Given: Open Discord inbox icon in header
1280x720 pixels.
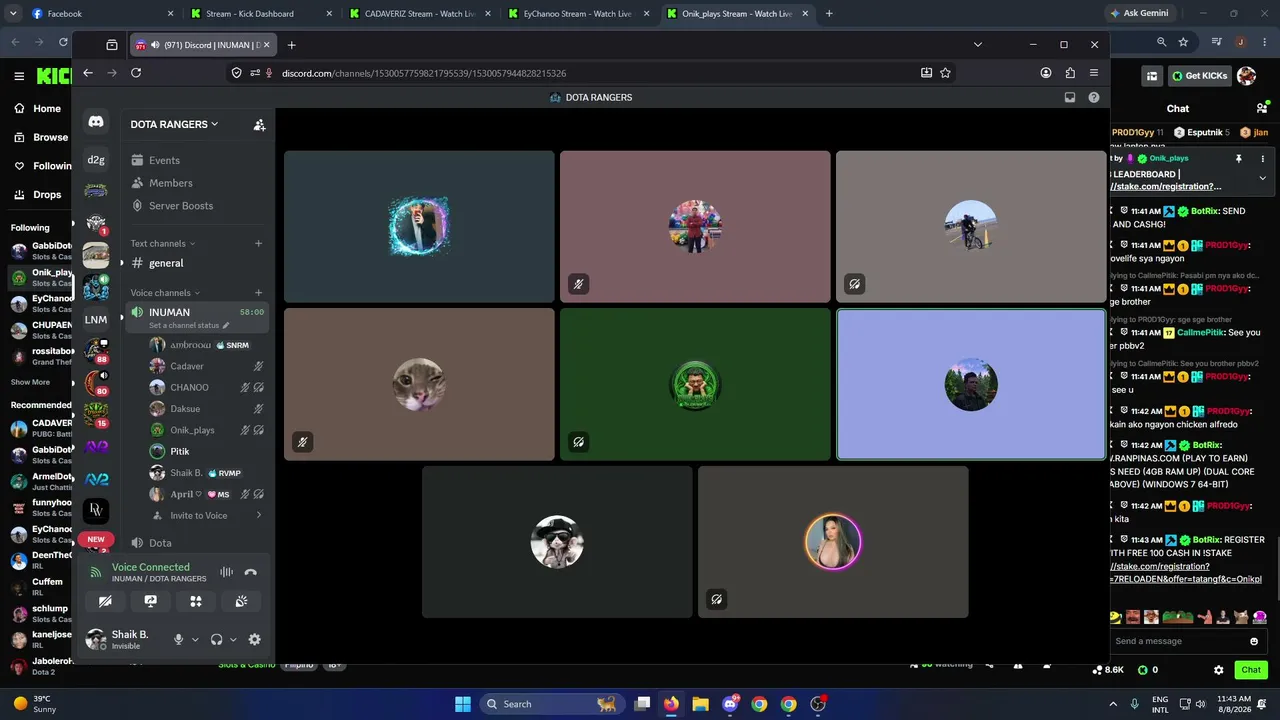Looking at the screenshot, I should 1070,97.
